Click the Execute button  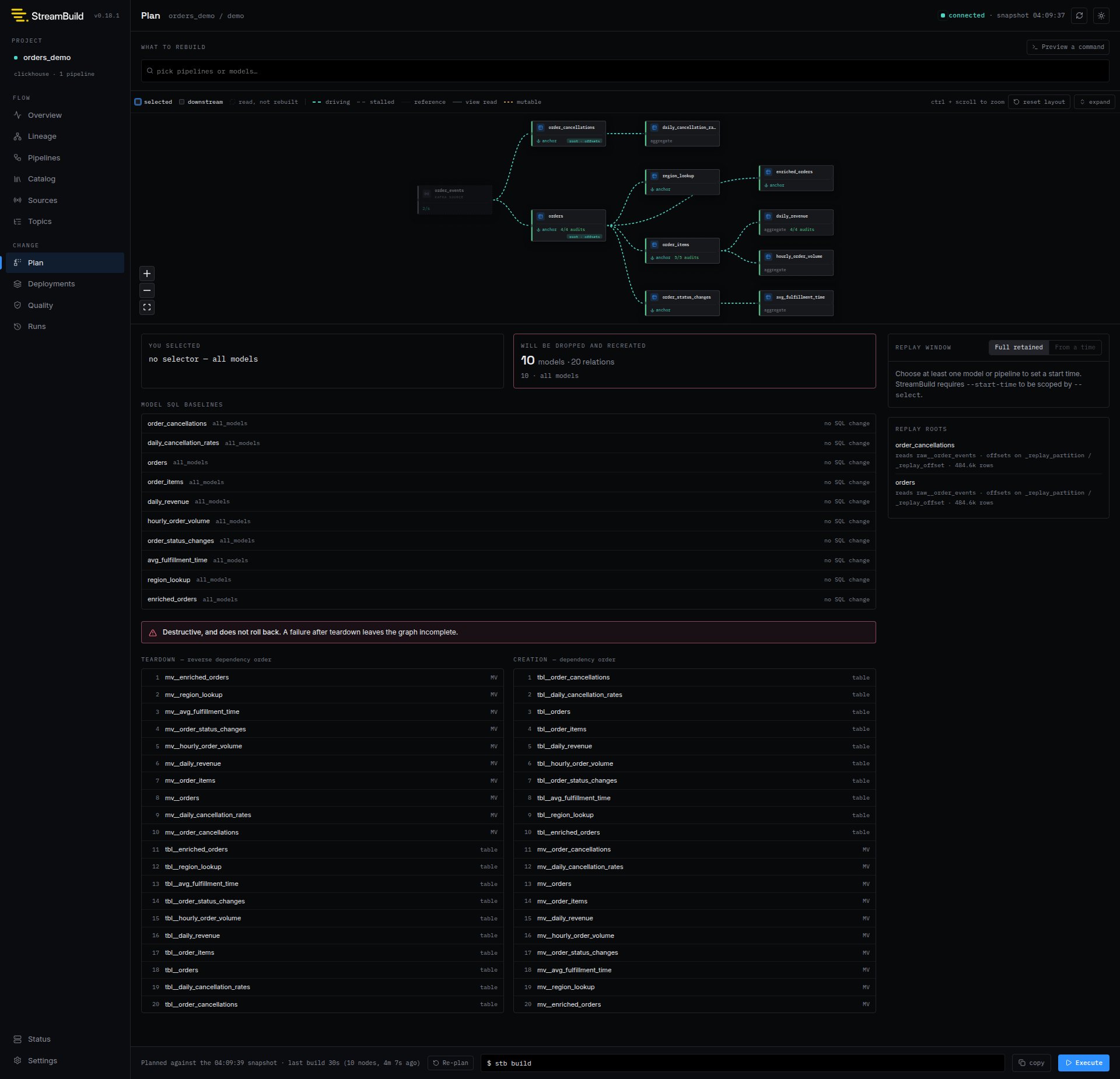point(1084,1063)
